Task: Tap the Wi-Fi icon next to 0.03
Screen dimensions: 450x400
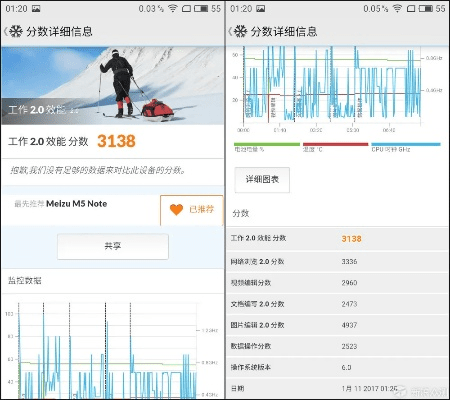Action: pos(173,8)
